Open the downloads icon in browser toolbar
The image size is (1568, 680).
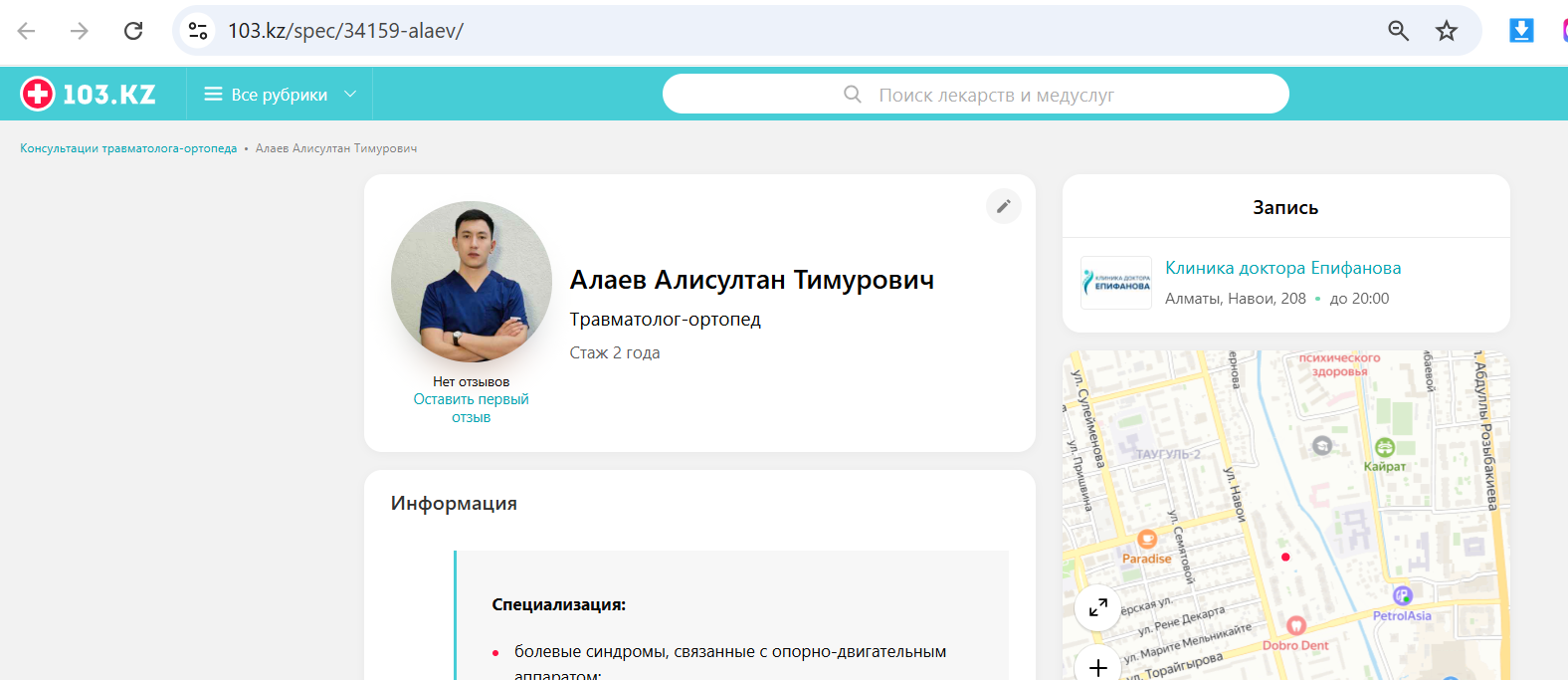coord(1521,31)
